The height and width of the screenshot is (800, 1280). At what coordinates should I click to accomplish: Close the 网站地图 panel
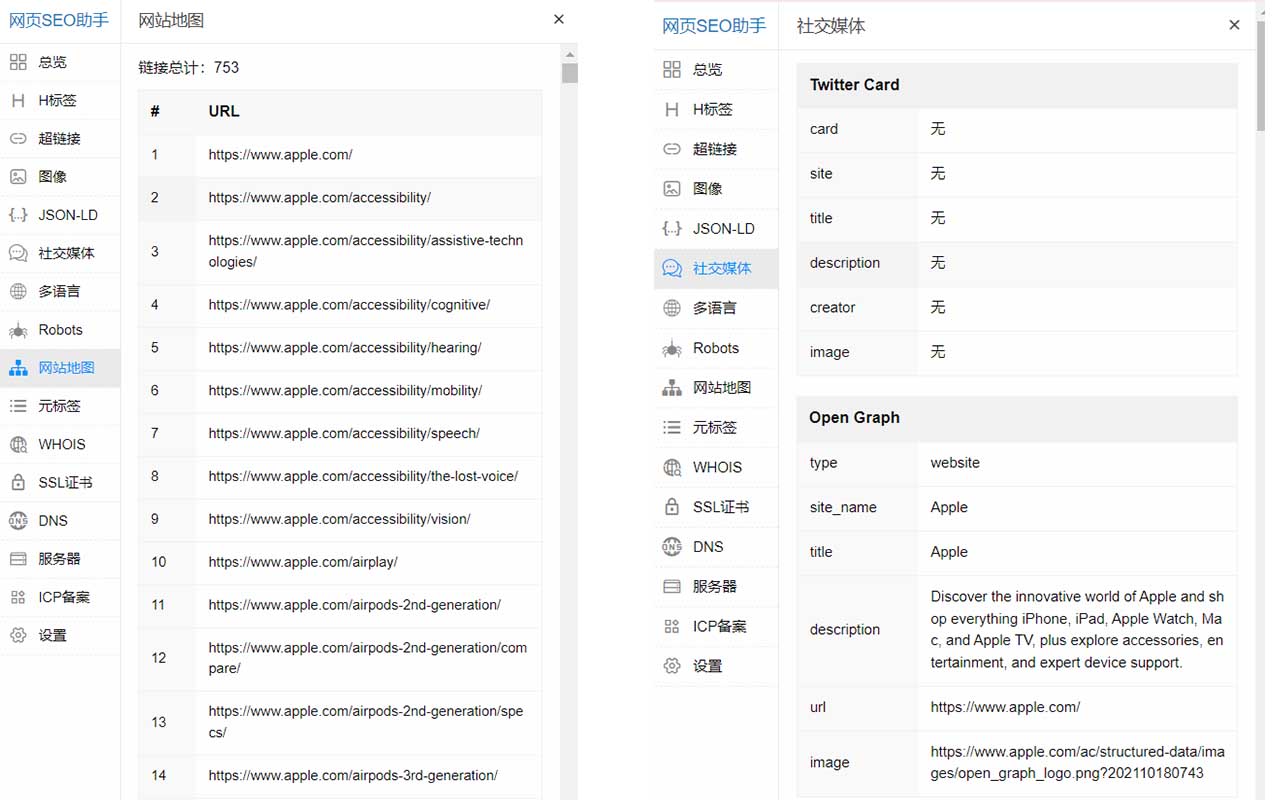click(x=559, y=19)
